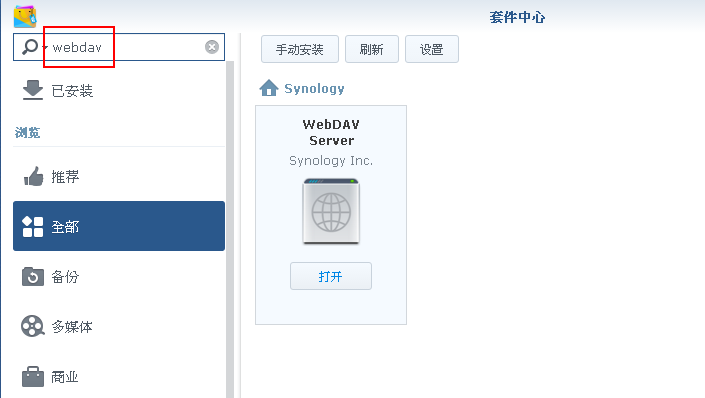Open the 设置 settings button
705x398 pixels.
[x=432, y=49]
